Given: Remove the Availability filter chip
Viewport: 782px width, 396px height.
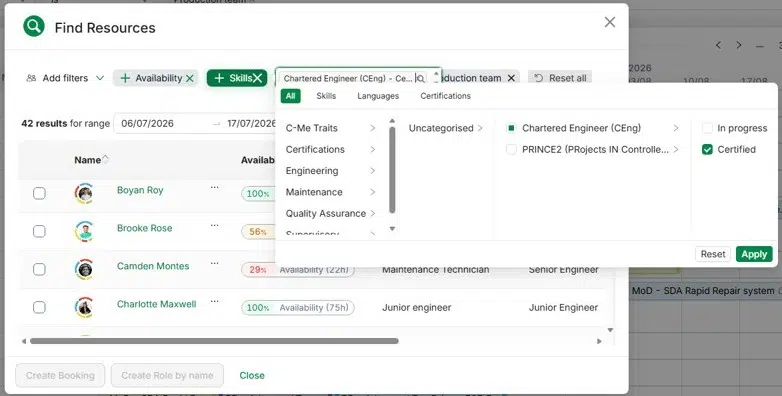Looking at the screenshot, I should [190, 78].
